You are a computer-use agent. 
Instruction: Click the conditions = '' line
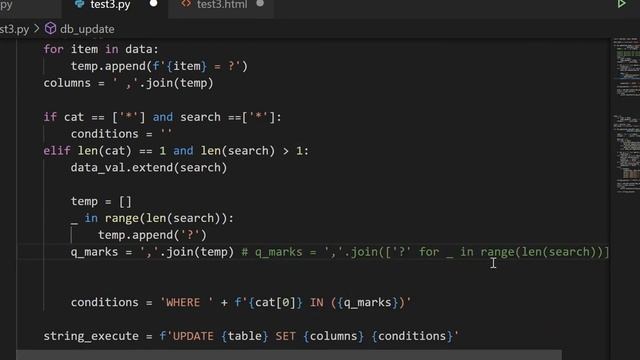(121, 134)
